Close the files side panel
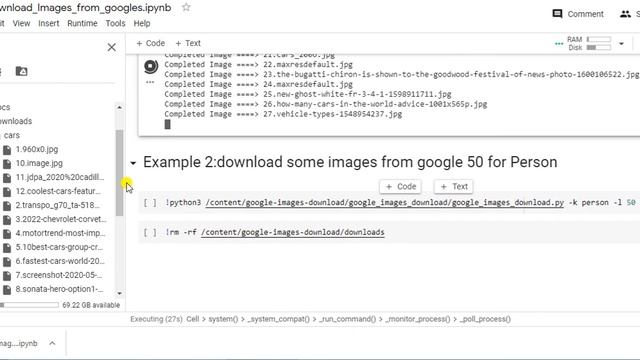This screenshot has height=360, width=640. pos(111,47)
